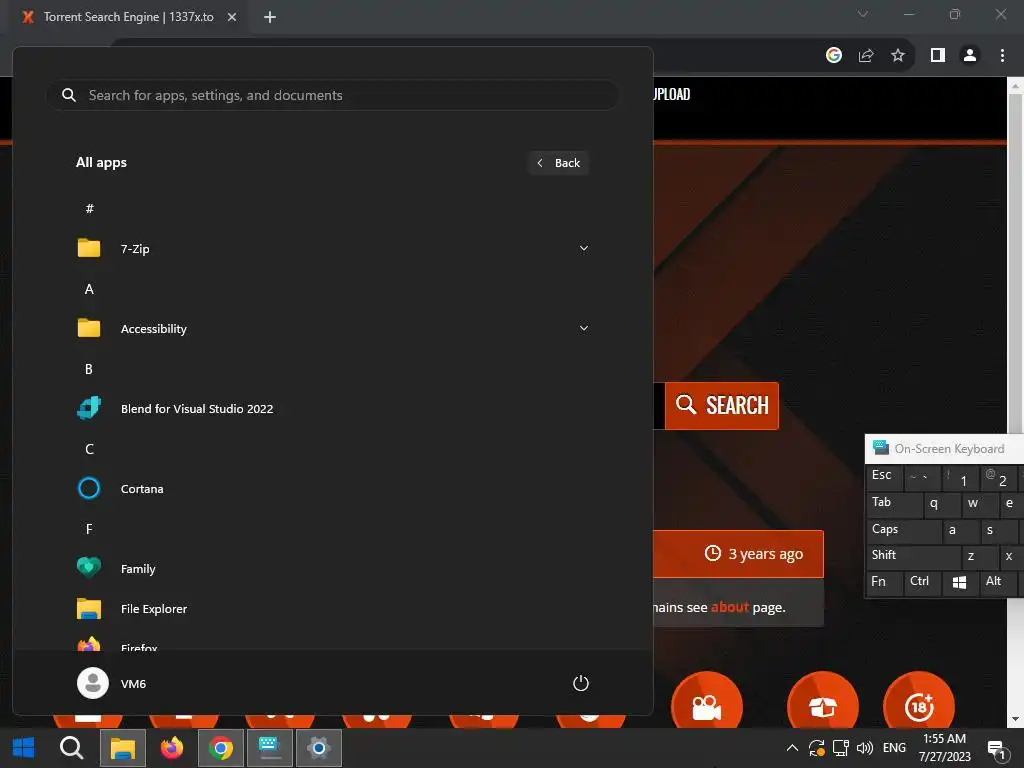The image size is (1024, 768).
Task: Launch Blend for Visual Studio 2022
Action: tap(332, 408)
